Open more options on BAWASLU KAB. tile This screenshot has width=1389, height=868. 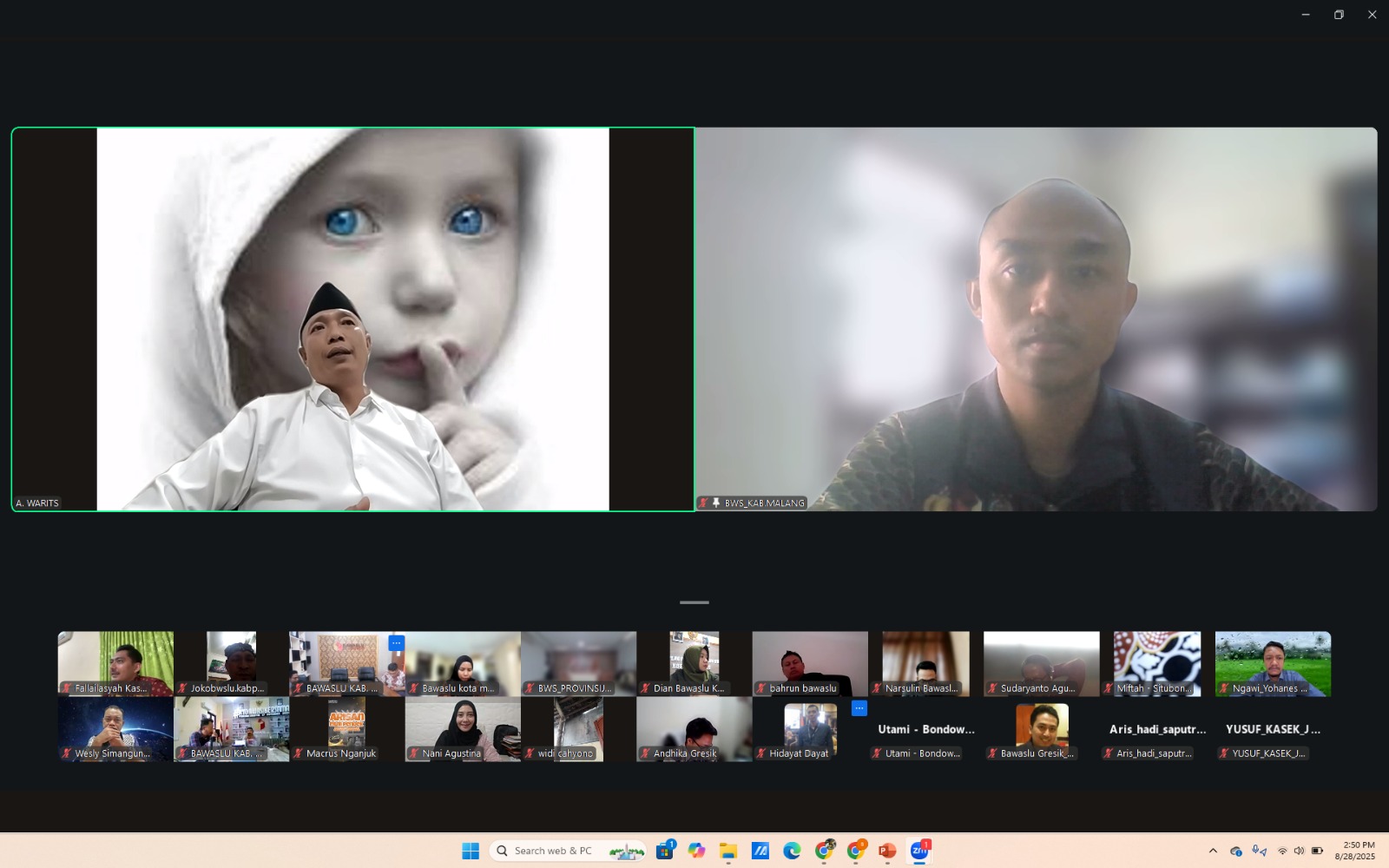point(396,643)
